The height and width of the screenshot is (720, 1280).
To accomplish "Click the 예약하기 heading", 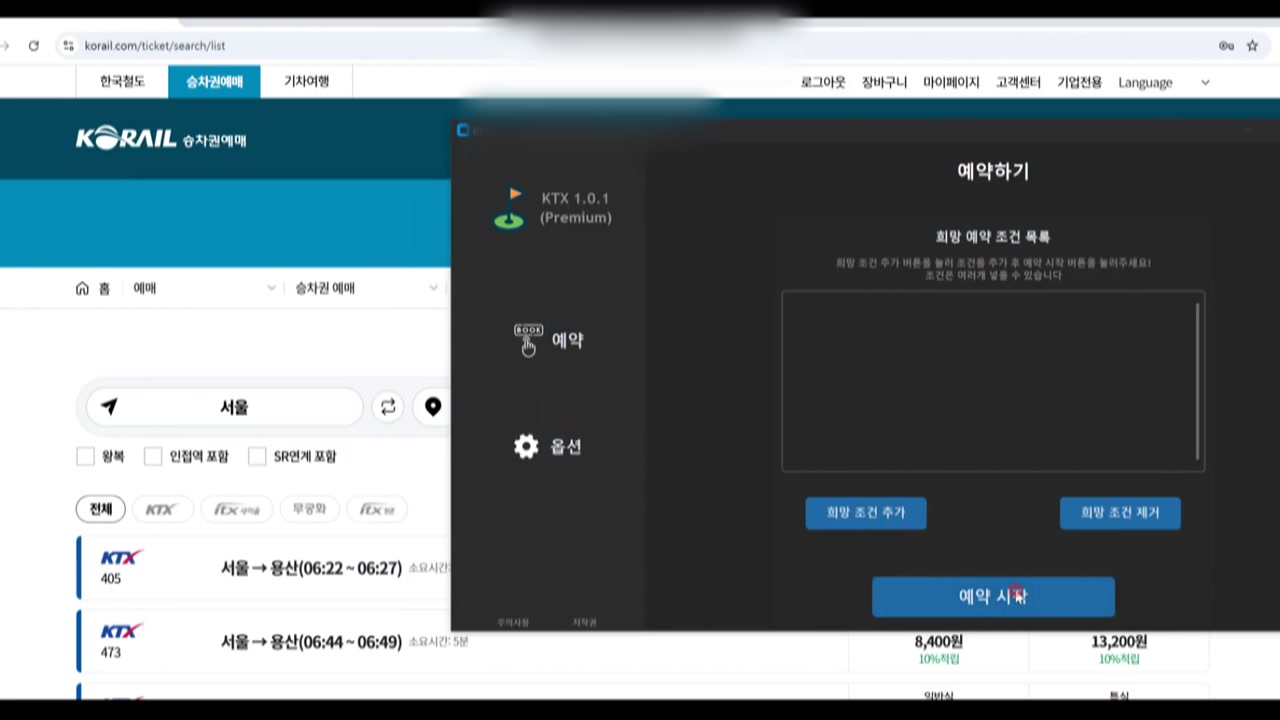I will click(993, 171).
